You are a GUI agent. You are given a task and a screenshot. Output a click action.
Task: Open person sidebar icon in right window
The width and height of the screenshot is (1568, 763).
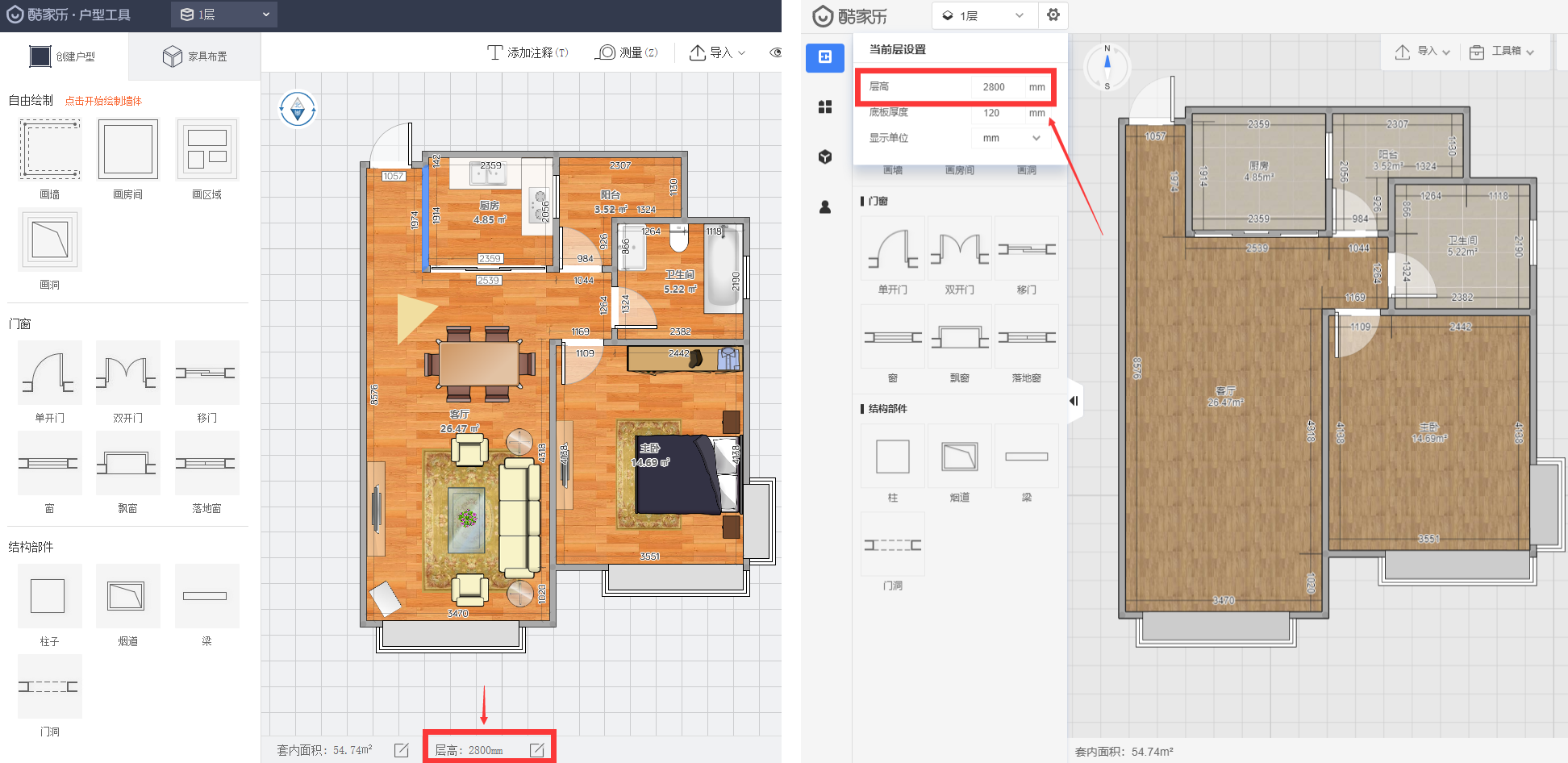tap(825, 207)
